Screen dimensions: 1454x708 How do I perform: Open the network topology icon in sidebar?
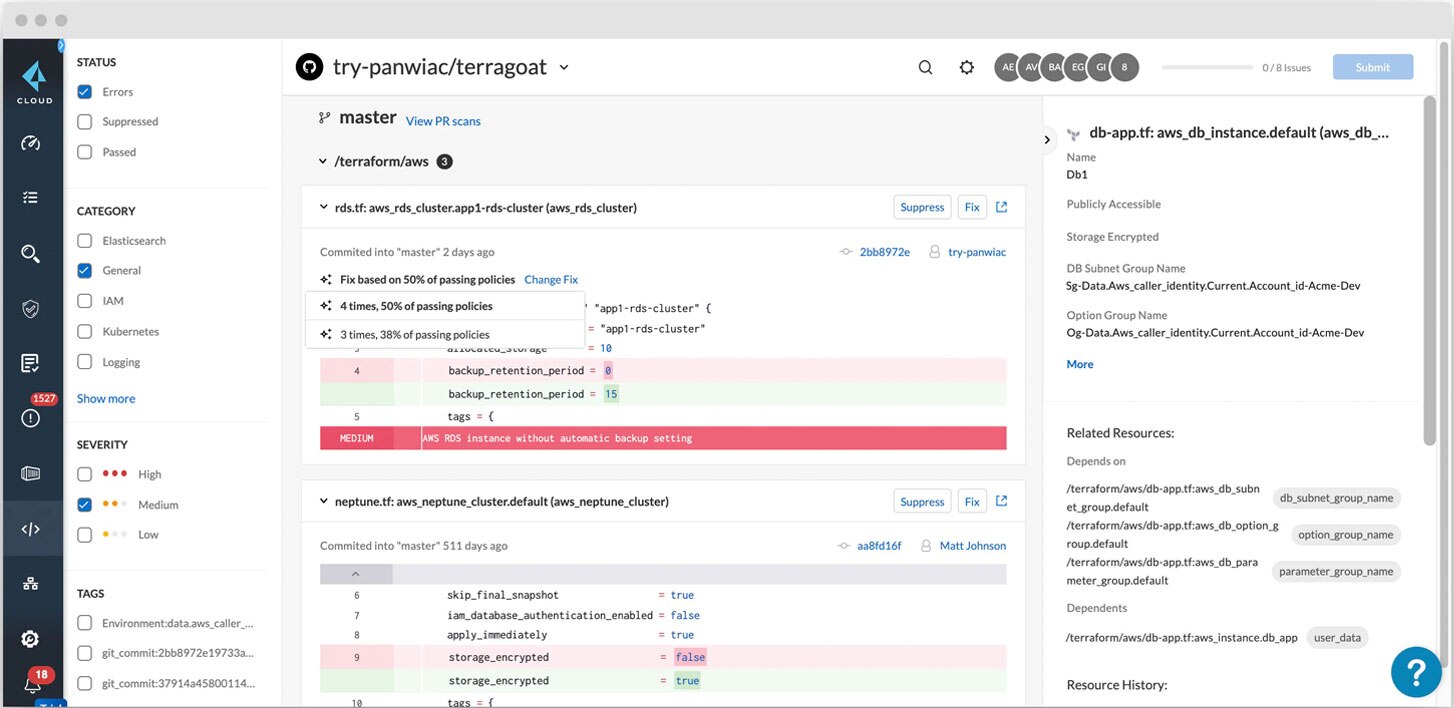click(31, 584)
